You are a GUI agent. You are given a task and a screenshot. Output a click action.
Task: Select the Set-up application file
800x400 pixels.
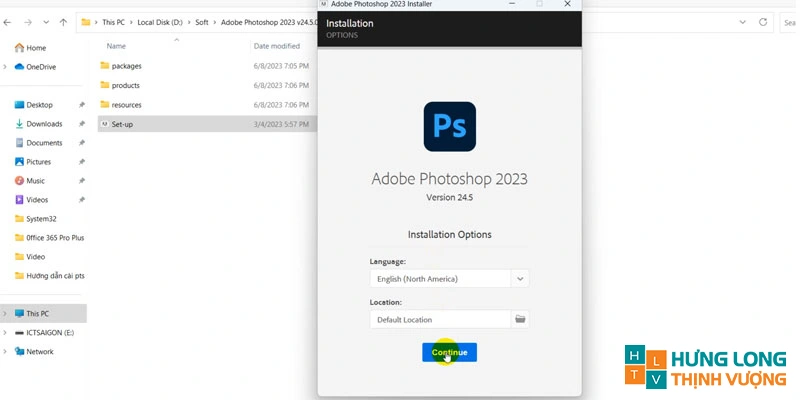coord(122,124)
